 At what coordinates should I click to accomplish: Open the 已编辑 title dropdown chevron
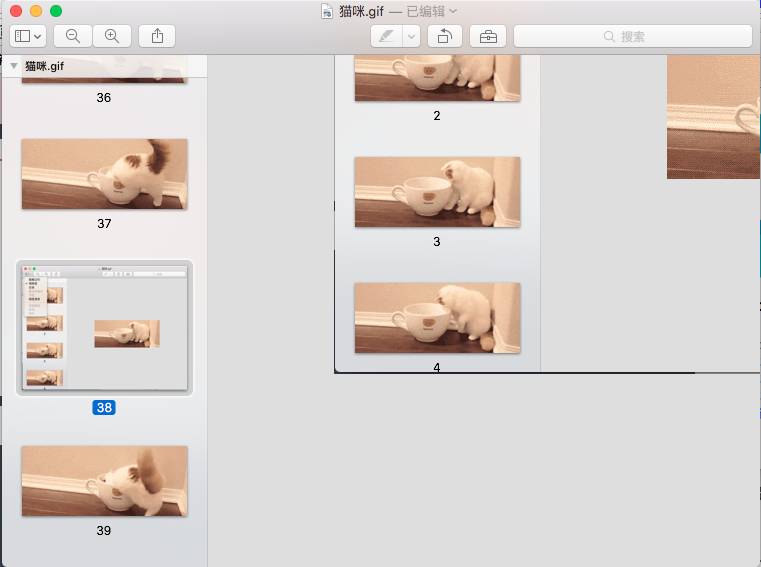tap(454, 11)
